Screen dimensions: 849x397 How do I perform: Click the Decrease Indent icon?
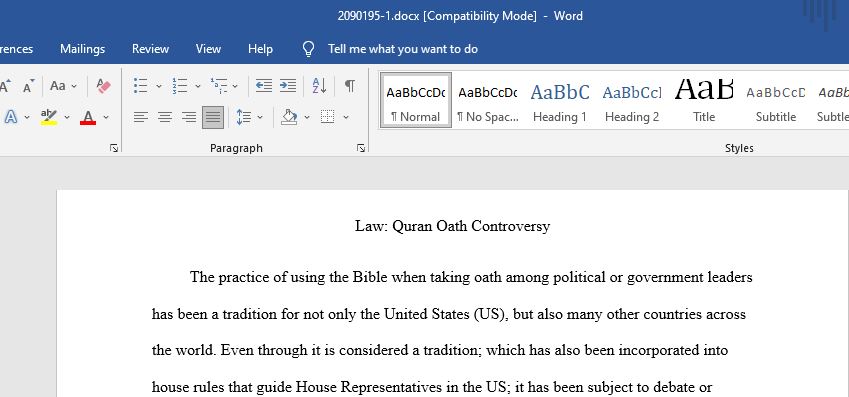click(264, 86)
